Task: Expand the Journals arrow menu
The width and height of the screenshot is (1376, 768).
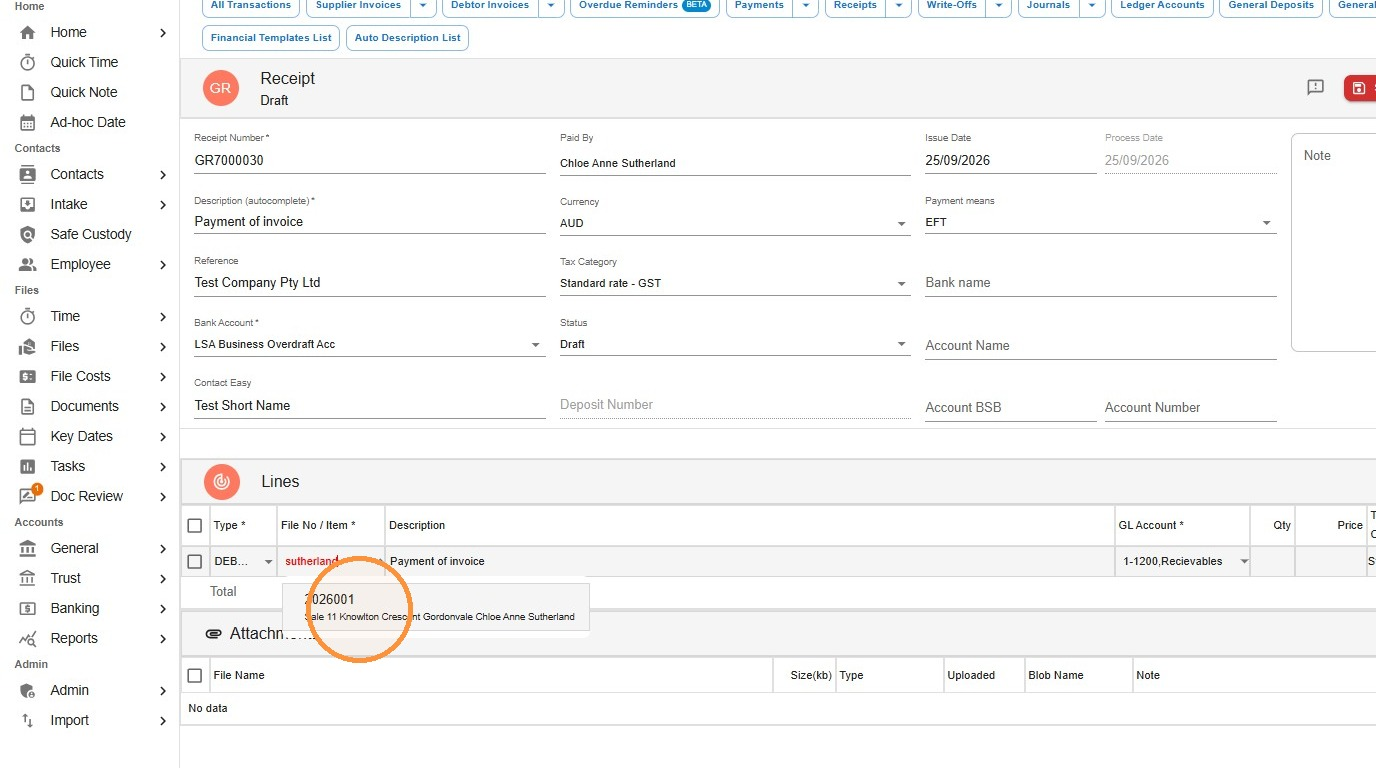Action: (x=1092, y=6)
